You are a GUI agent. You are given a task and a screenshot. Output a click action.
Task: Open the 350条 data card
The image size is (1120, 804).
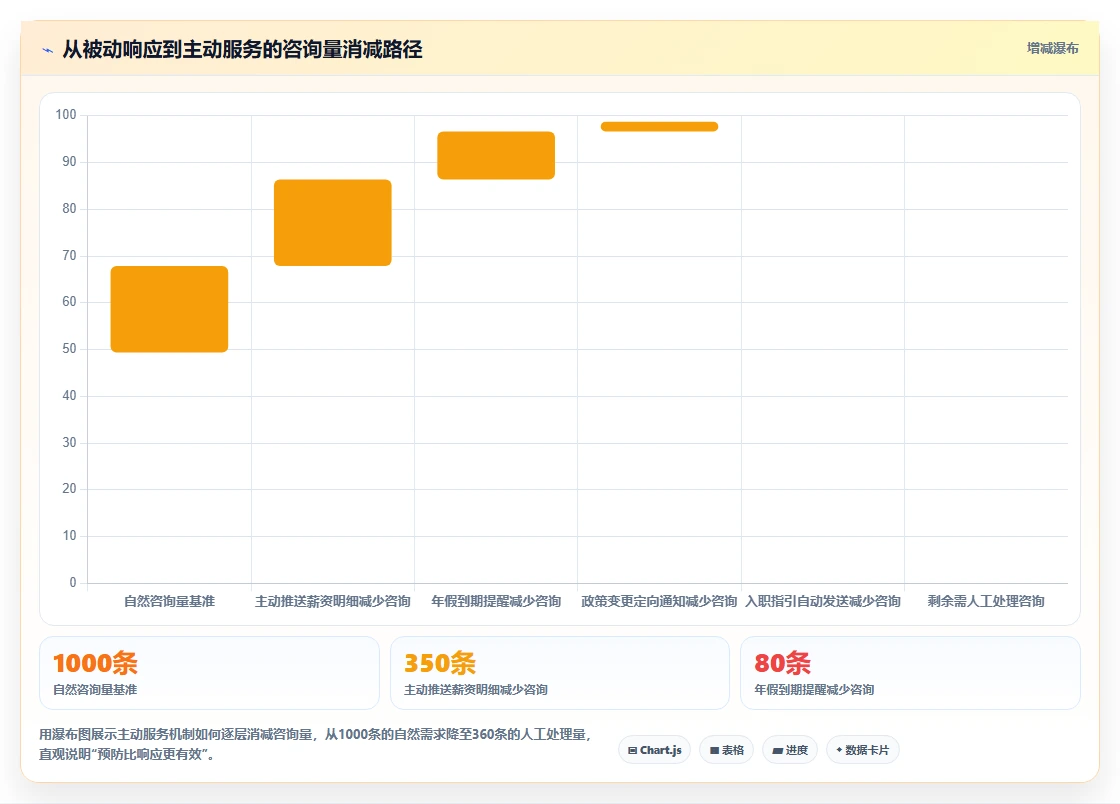560,673
